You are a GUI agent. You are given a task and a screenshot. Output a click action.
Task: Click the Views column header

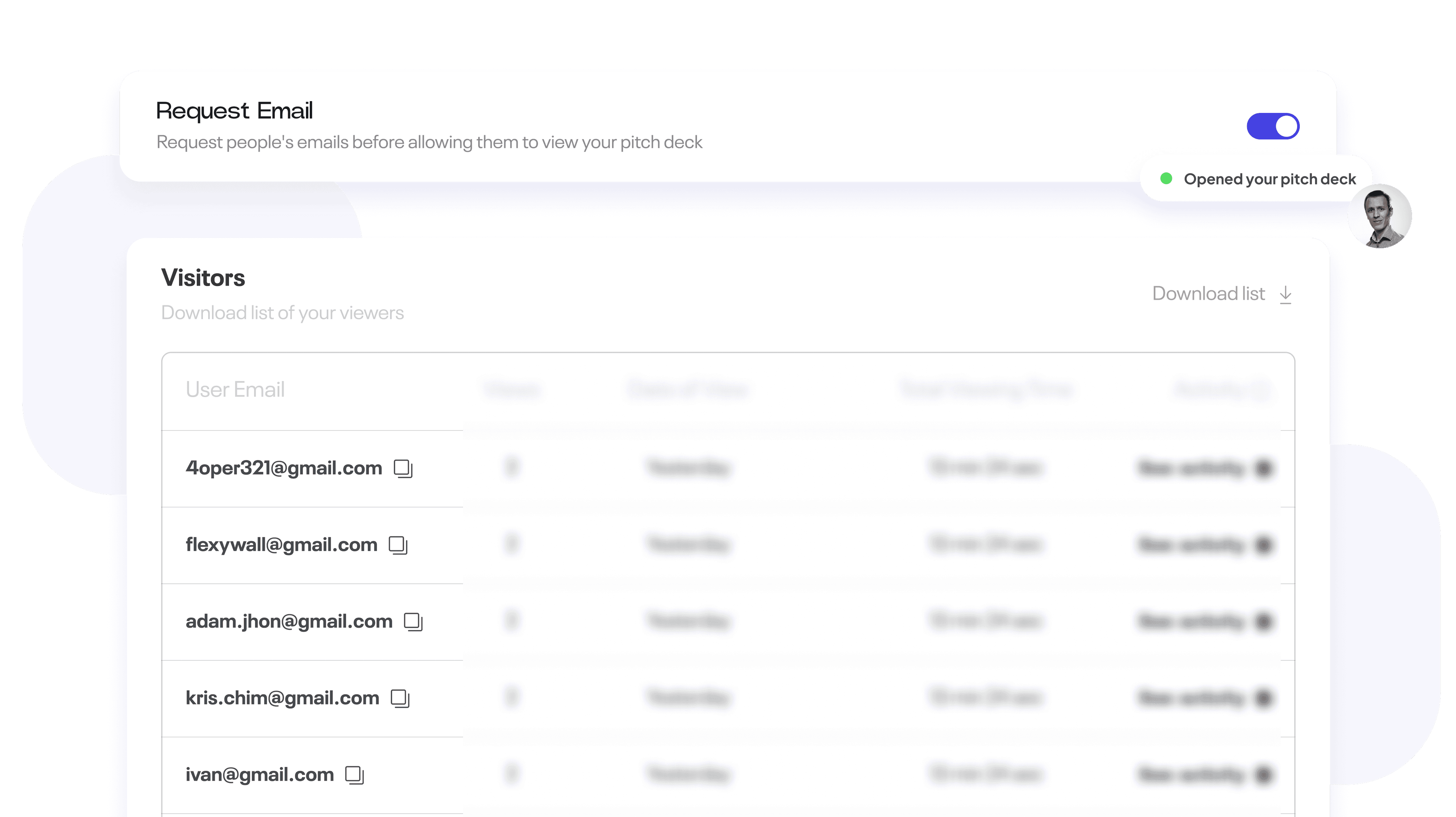coord(512,390)
